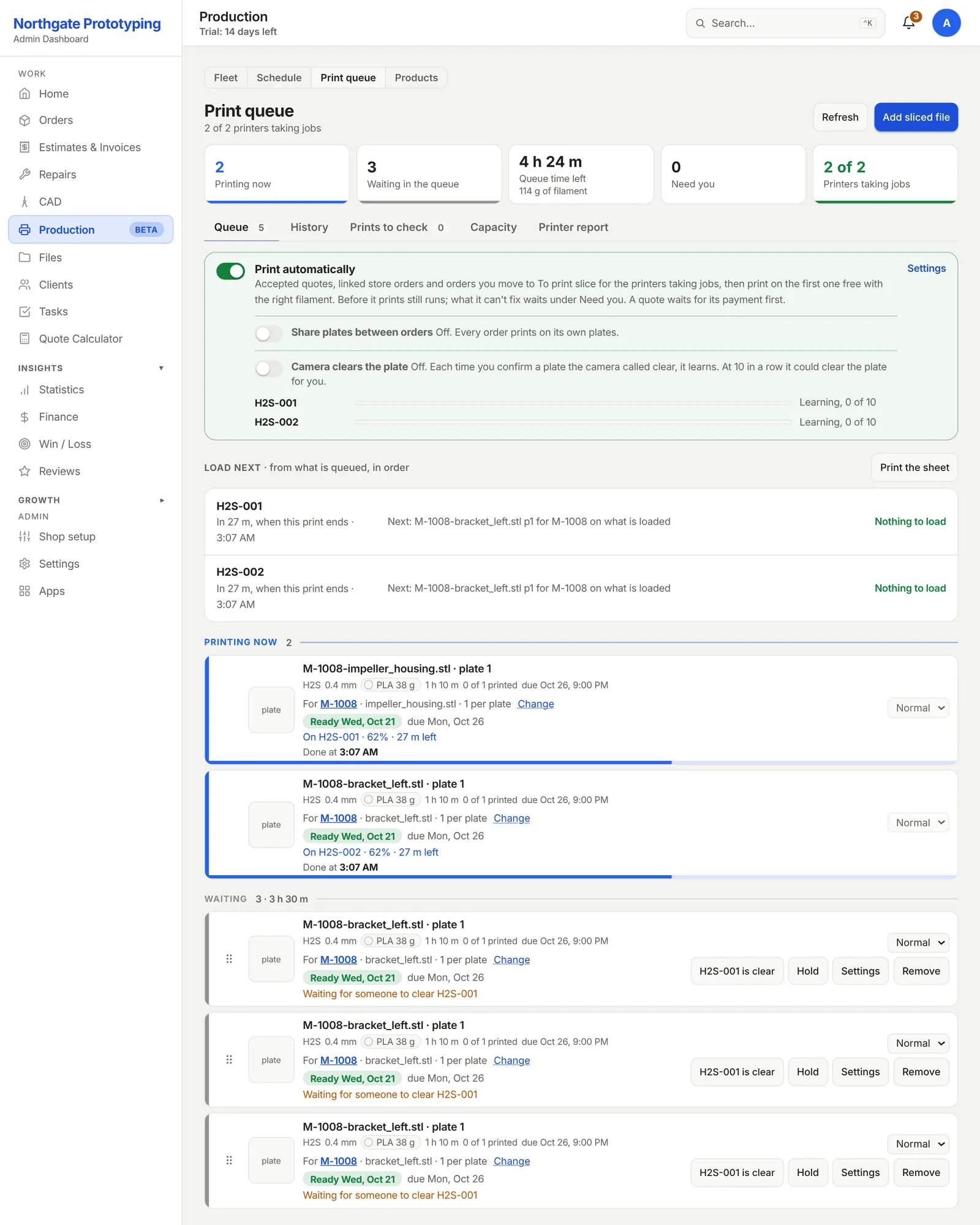Click the Shop setup sliders icon
The width and height of the screenshot is (980, 1225).
tap(24, 537)
